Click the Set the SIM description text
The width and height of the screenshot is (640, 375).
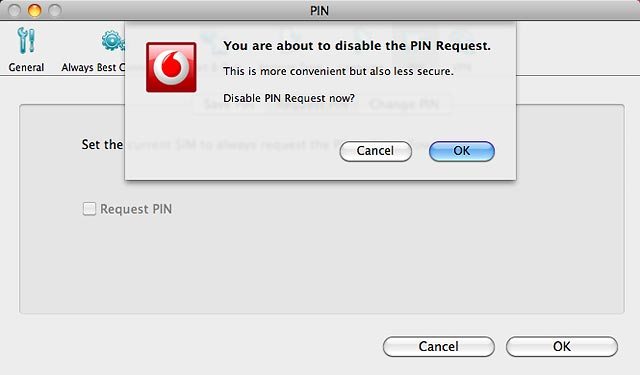[102, 144]
